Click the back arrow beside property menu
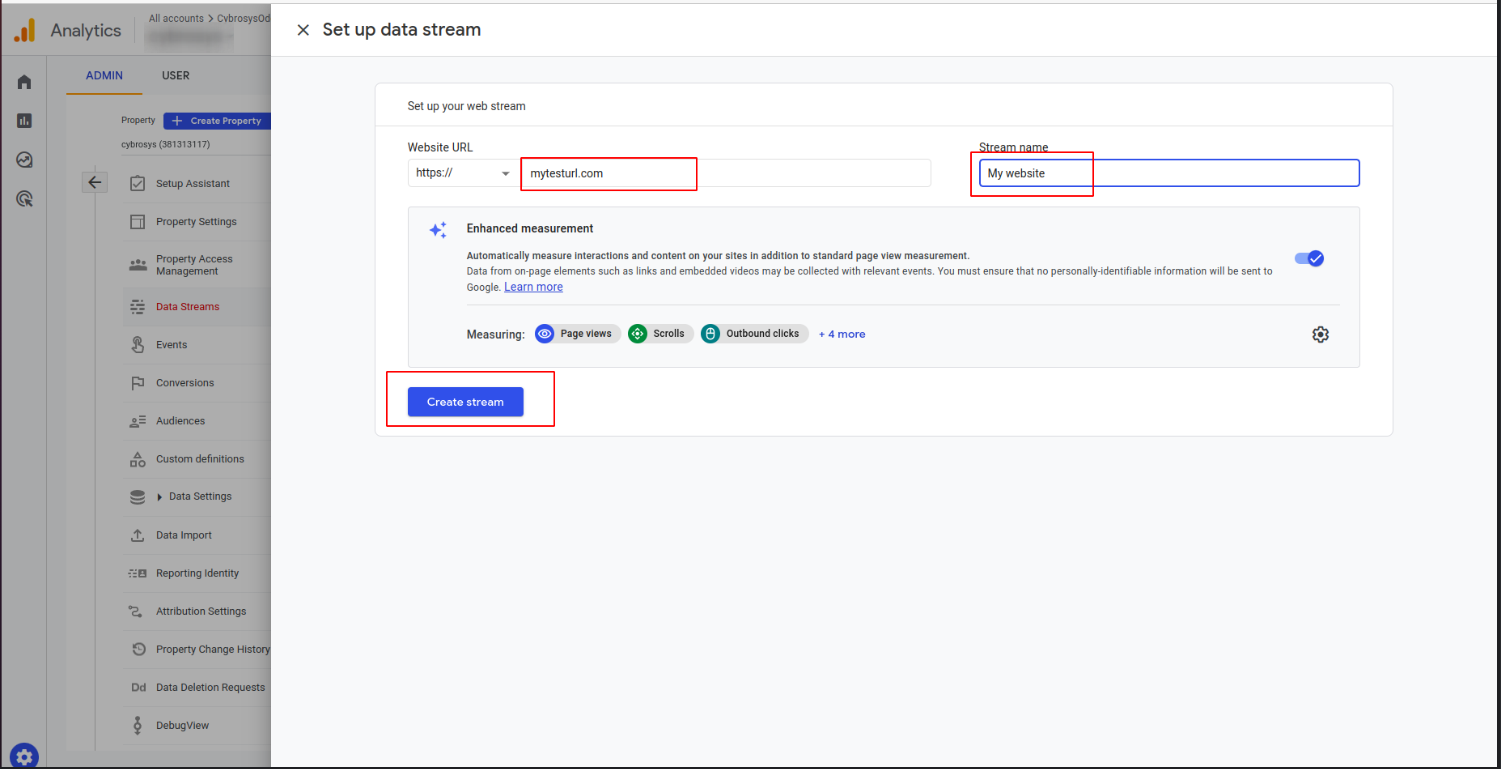1501x769 pixels. click(x=95, y=182)
